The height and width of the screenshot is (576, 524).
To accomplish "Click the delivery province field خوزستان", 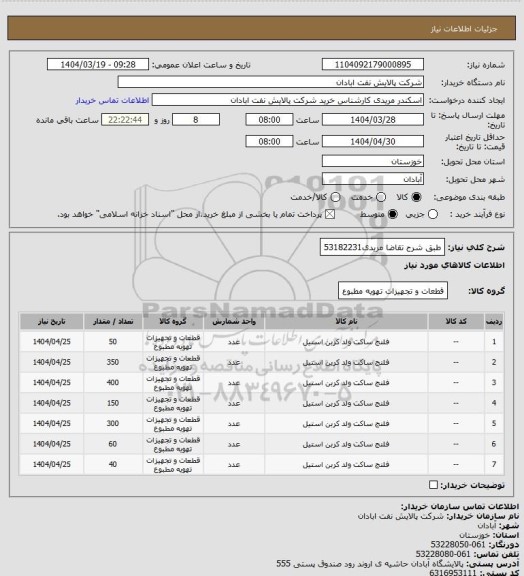I will pos(373,161).
